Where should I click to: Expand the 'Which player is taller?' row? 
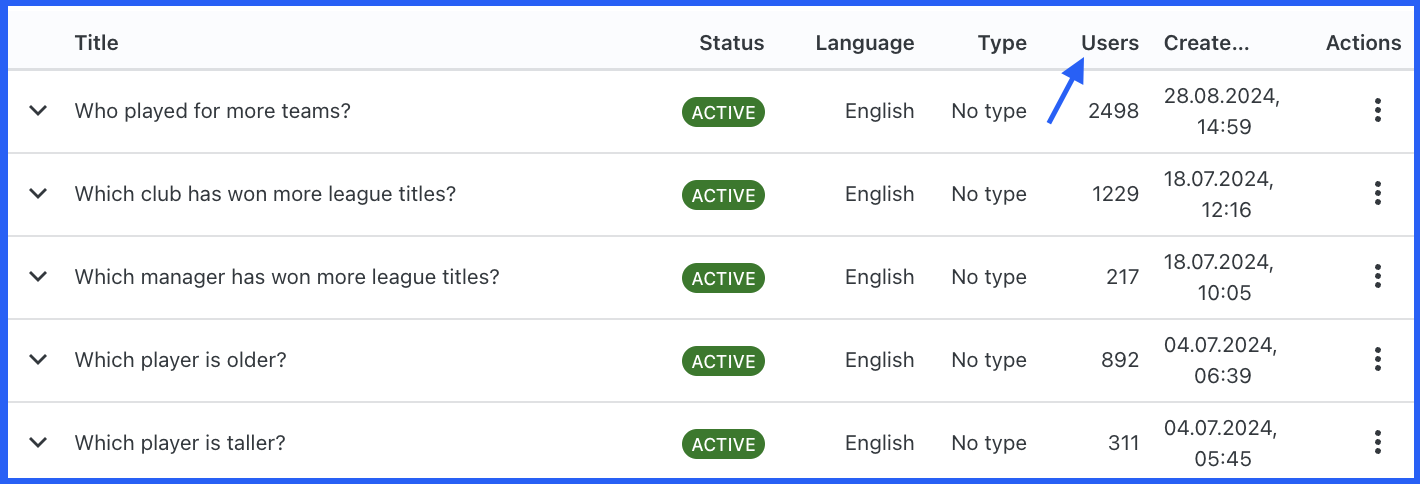[38, 443]
